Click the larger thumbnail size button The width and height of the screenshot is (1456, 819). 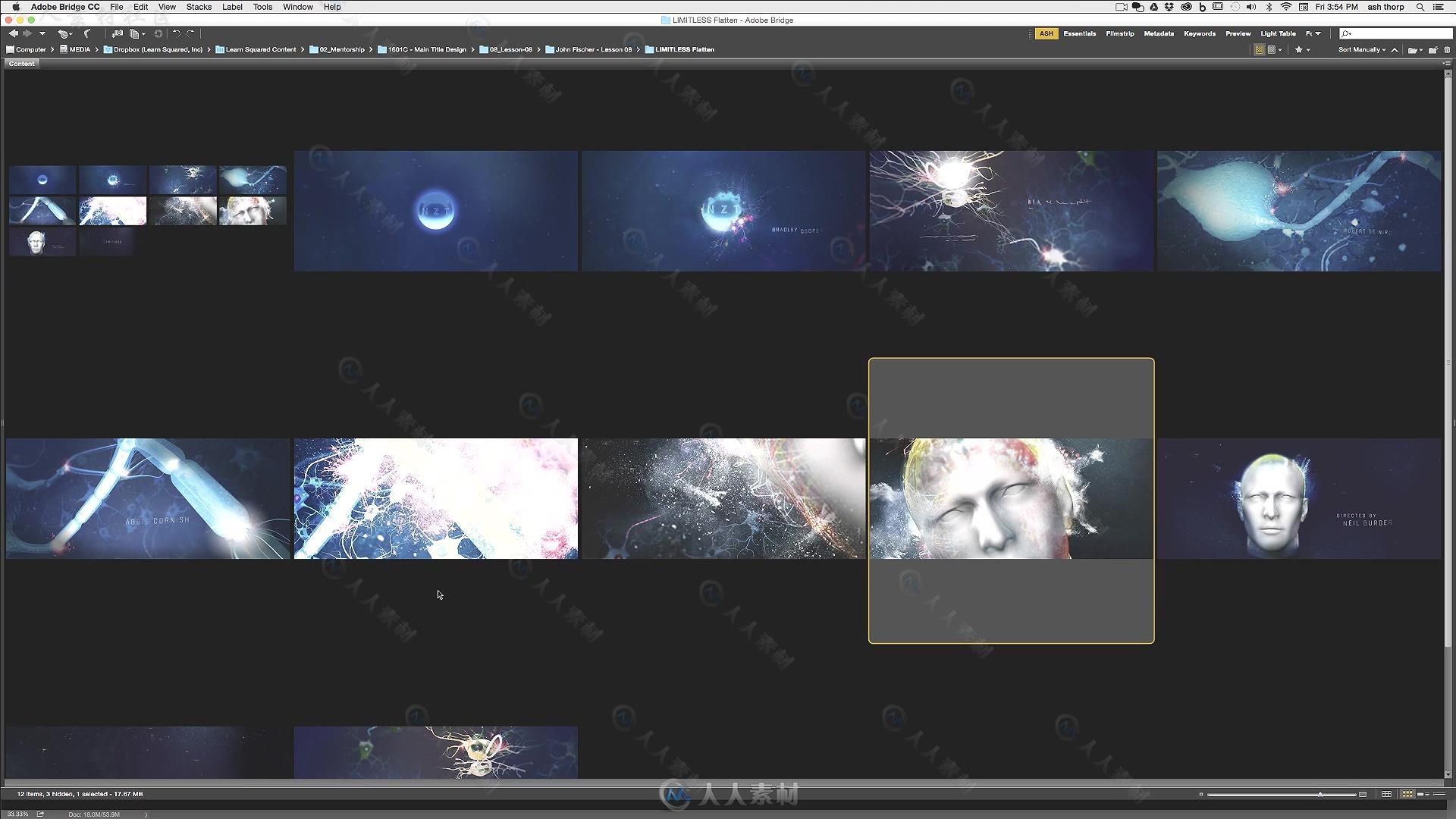tap(1363, 794)
